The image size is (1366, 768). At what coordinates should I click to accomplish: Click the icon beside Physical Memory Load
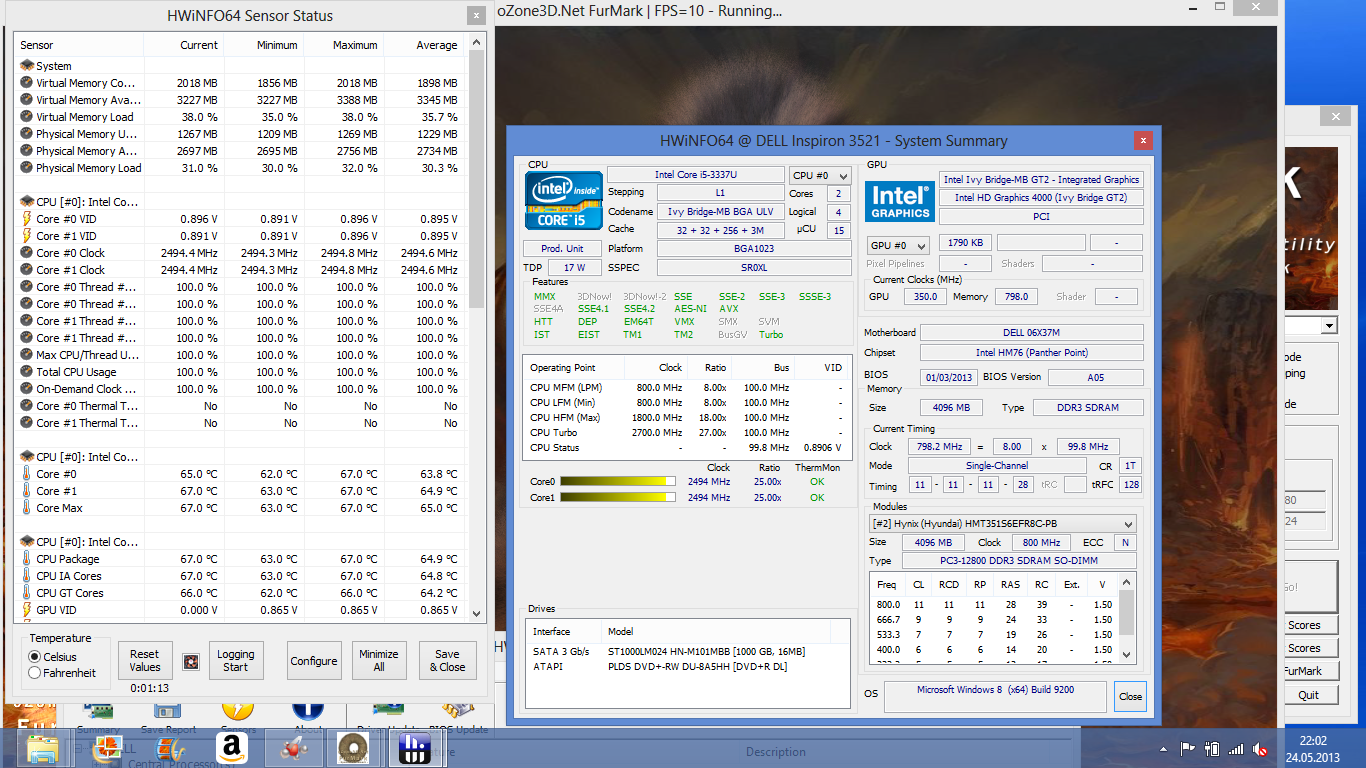point(26,168)
